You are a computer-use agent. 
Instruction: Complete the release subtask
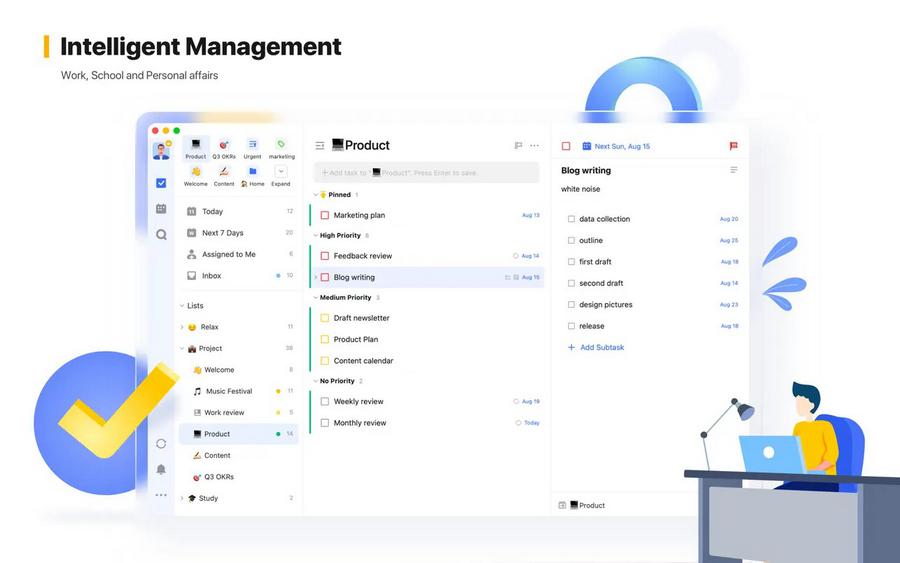(x=571, y=326)
